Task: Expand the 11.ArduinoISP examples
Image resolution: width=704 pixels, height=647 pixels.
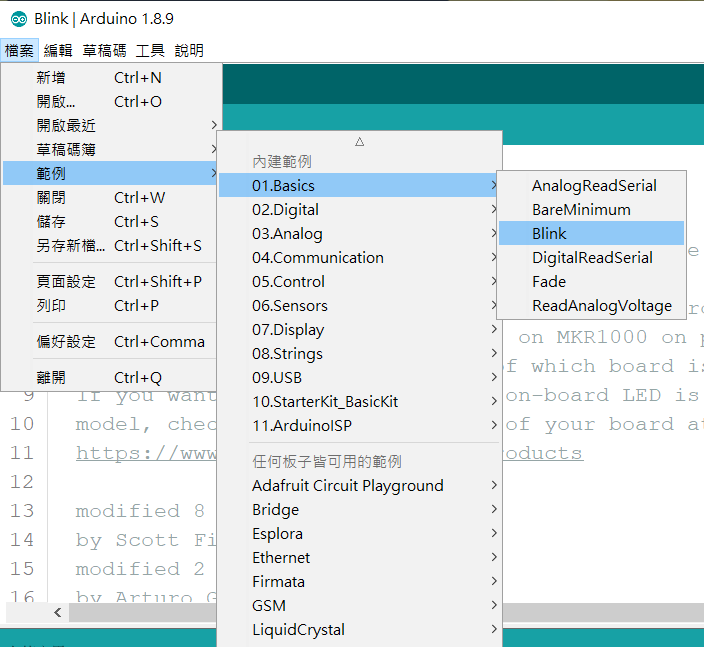Action: (359, 426)
